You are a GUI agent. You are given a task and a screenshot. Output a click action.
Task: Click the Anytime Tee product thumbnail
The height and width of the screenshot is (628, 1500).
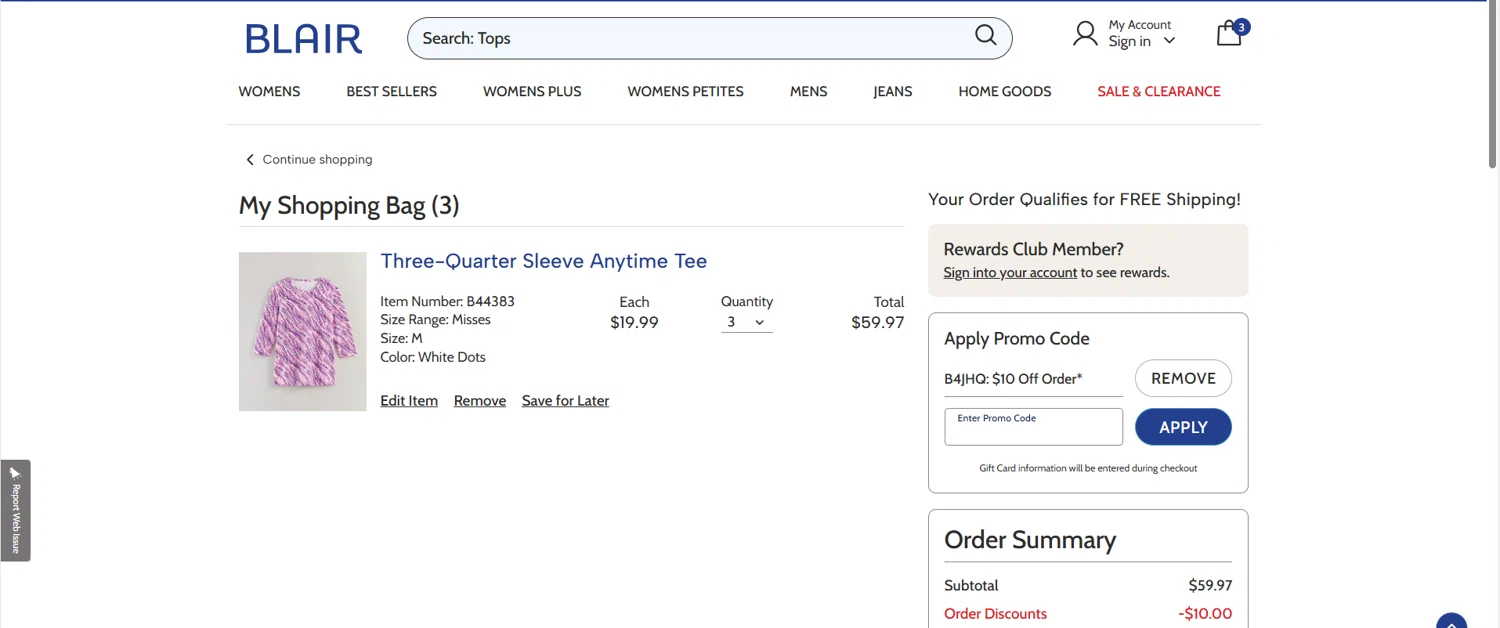point(303,331)
